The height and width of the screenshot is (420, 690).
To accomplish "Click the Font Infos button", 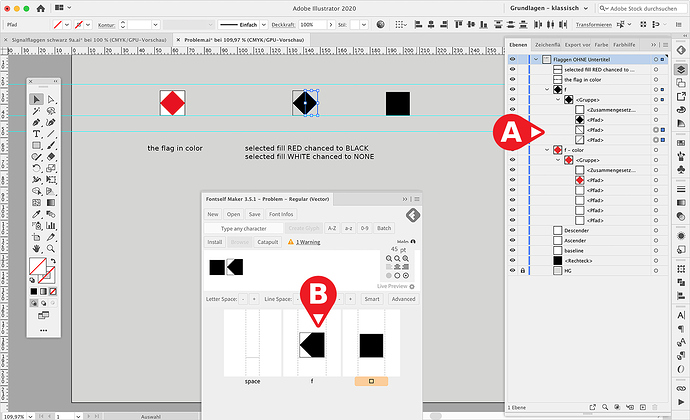I will [x=281, y=214].
